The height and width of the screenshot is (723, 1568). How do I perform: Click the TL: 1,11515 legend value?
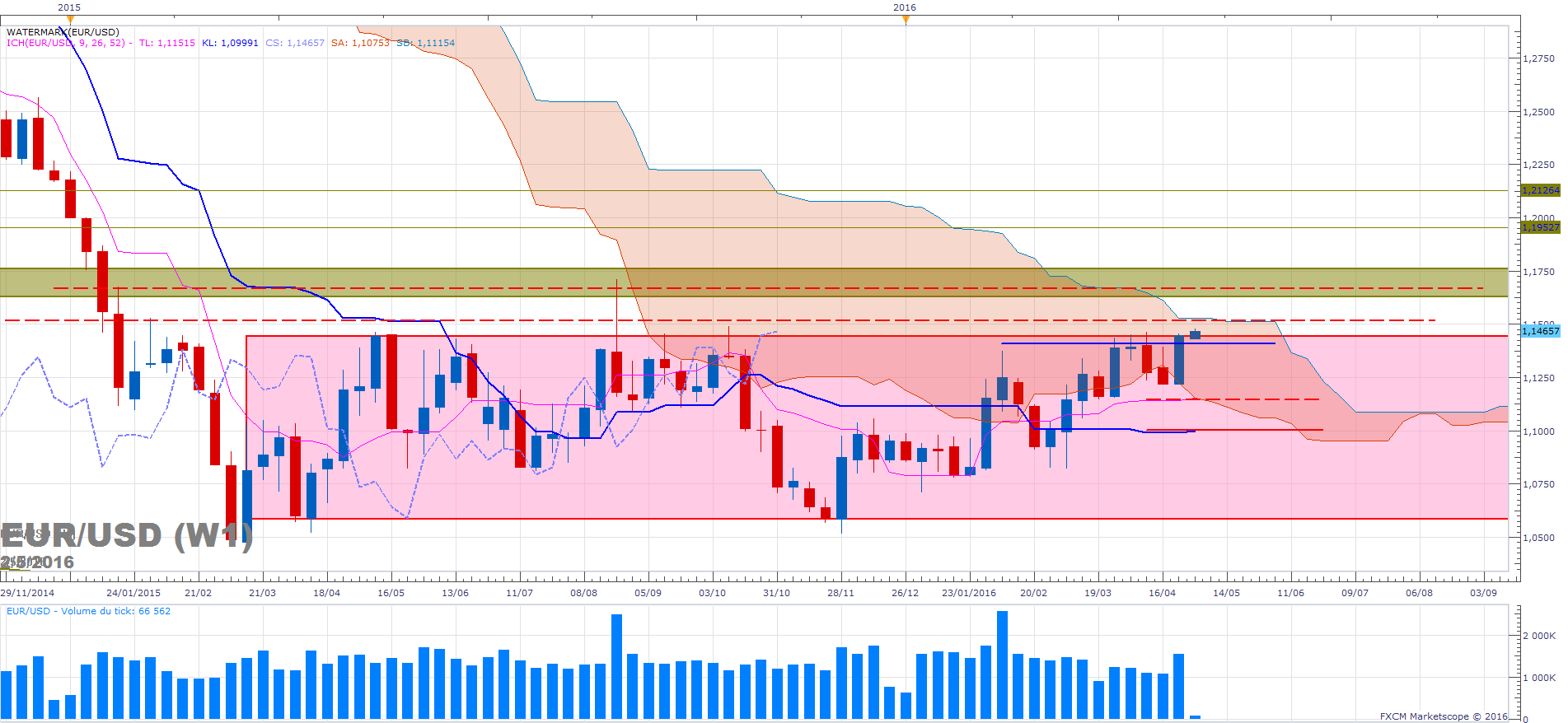166,43
